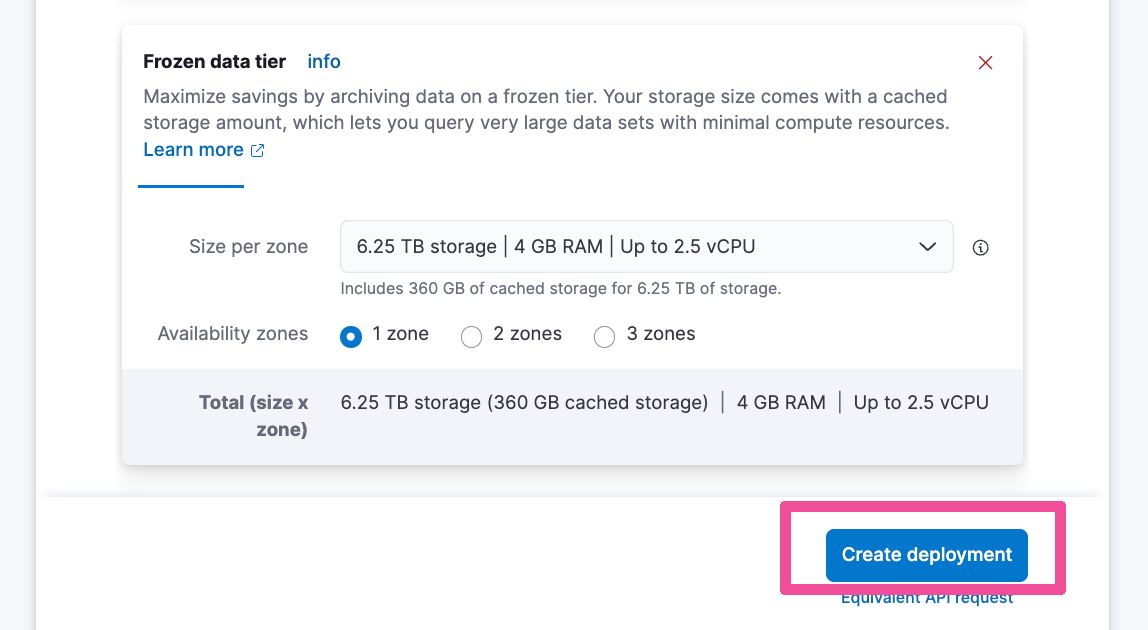1148x630 pixels.
Task: Click the "3 zones" label text
Action: click(x=661, y=334)
